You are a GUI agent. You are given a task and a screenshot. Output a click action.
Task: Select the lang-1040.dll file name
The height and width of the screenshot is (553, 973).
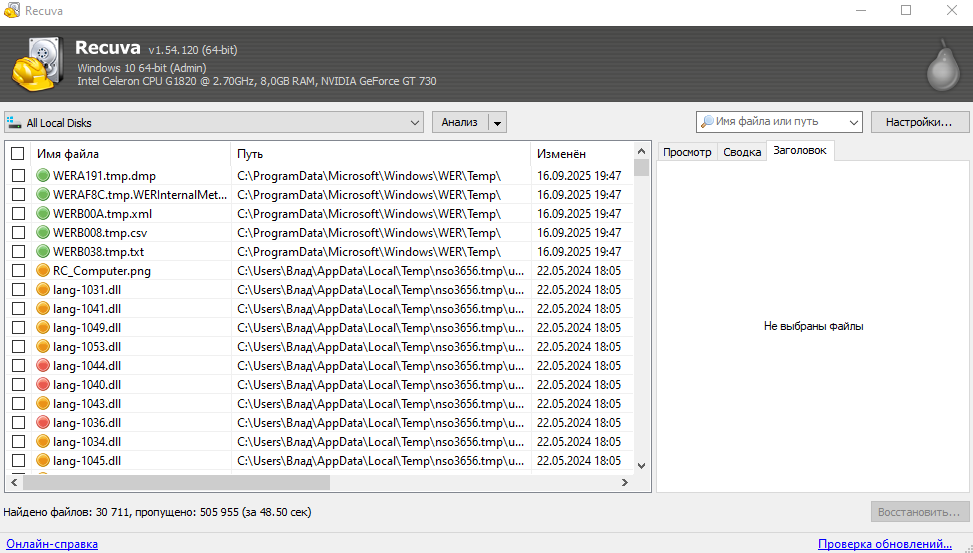click(87, 385)
